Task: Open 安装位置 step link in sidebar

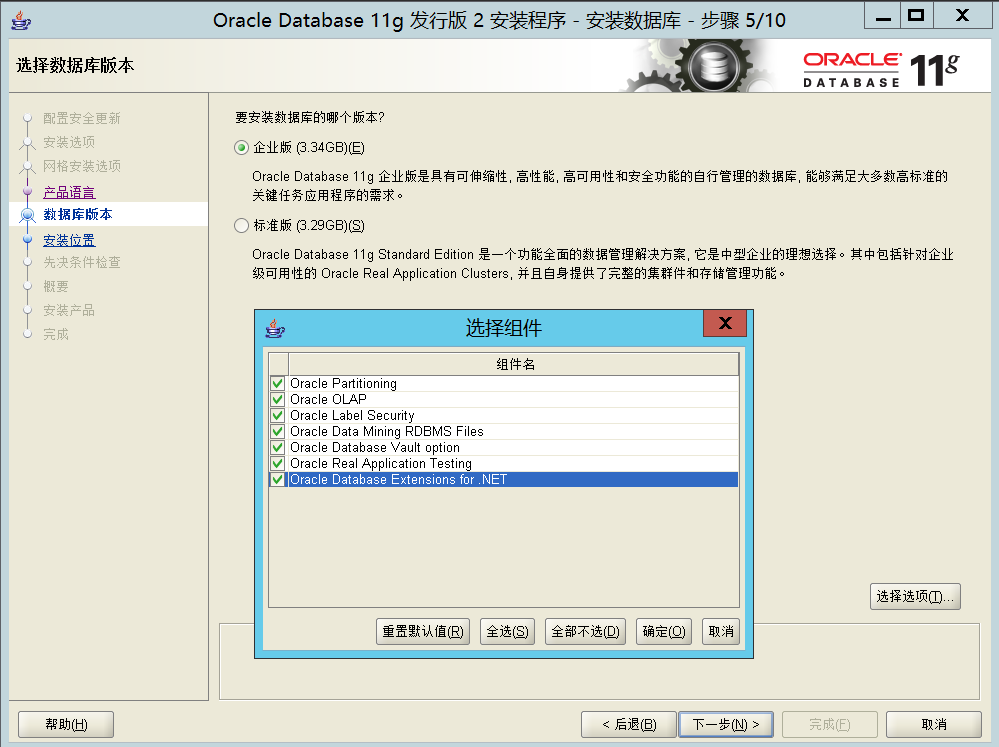Action: (x=69, y=240)
